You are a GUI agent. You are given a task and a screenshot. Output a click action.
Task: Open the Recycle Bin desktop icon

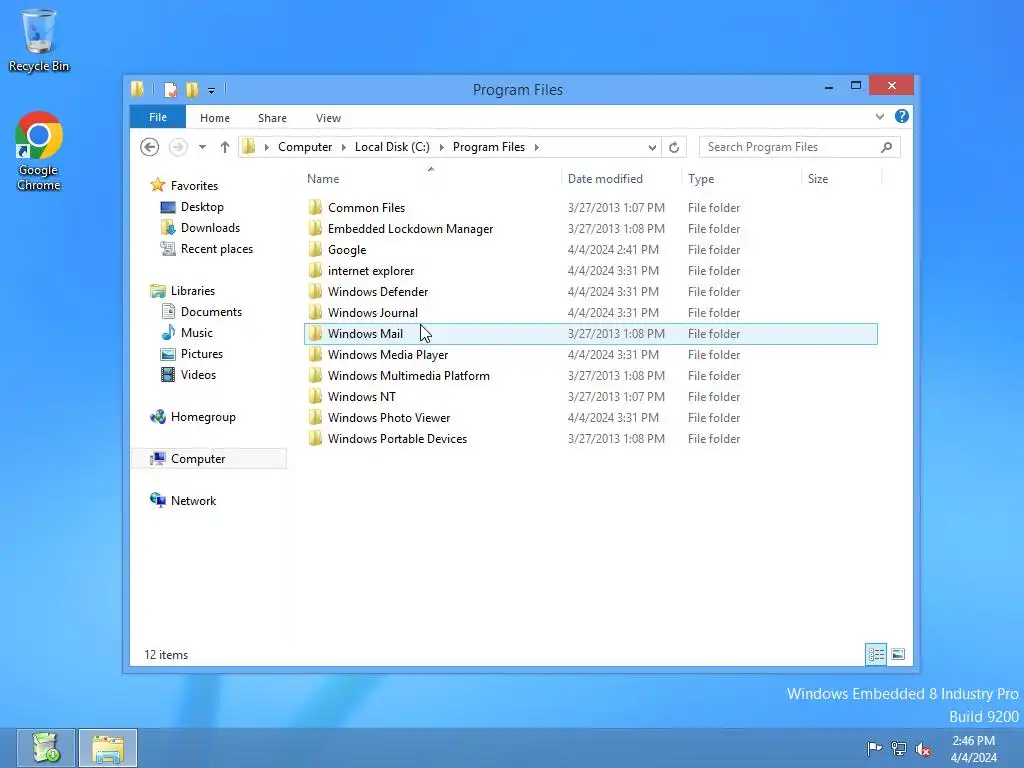(39, 40)
